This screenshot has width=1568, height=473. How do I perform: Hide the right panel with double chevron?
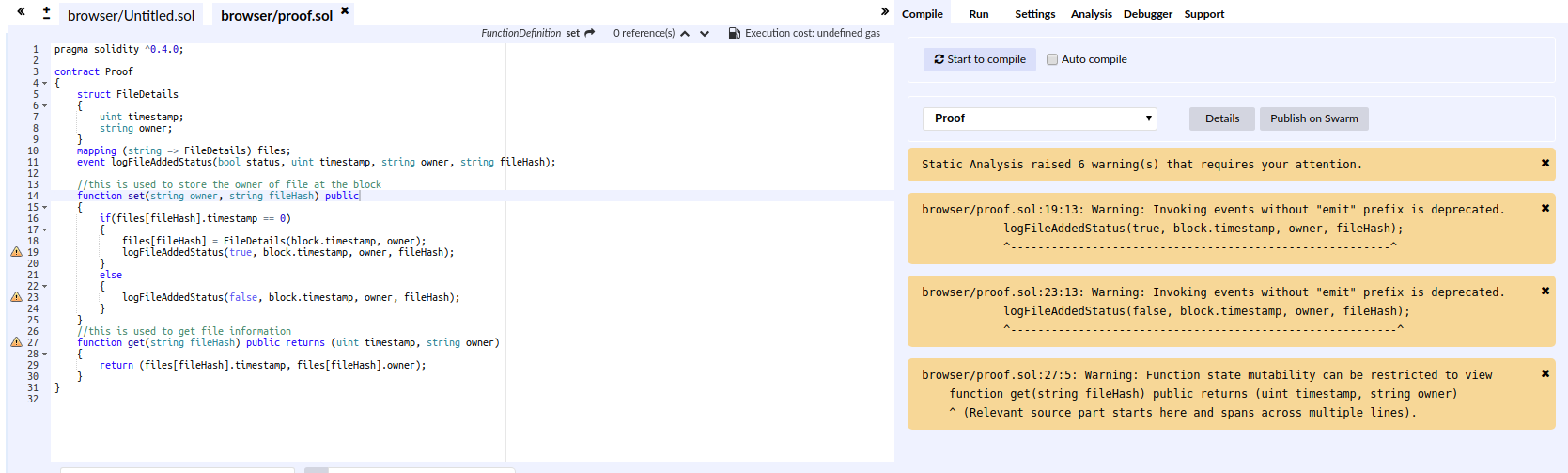[x=884, y=12]
